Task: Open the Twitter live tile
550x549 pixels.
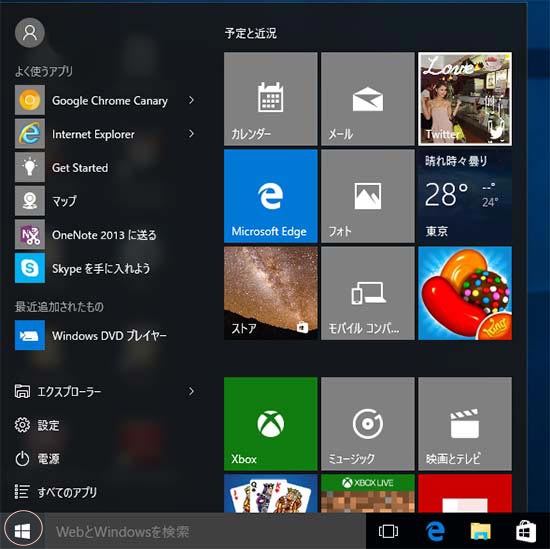Action: [465, 99]
